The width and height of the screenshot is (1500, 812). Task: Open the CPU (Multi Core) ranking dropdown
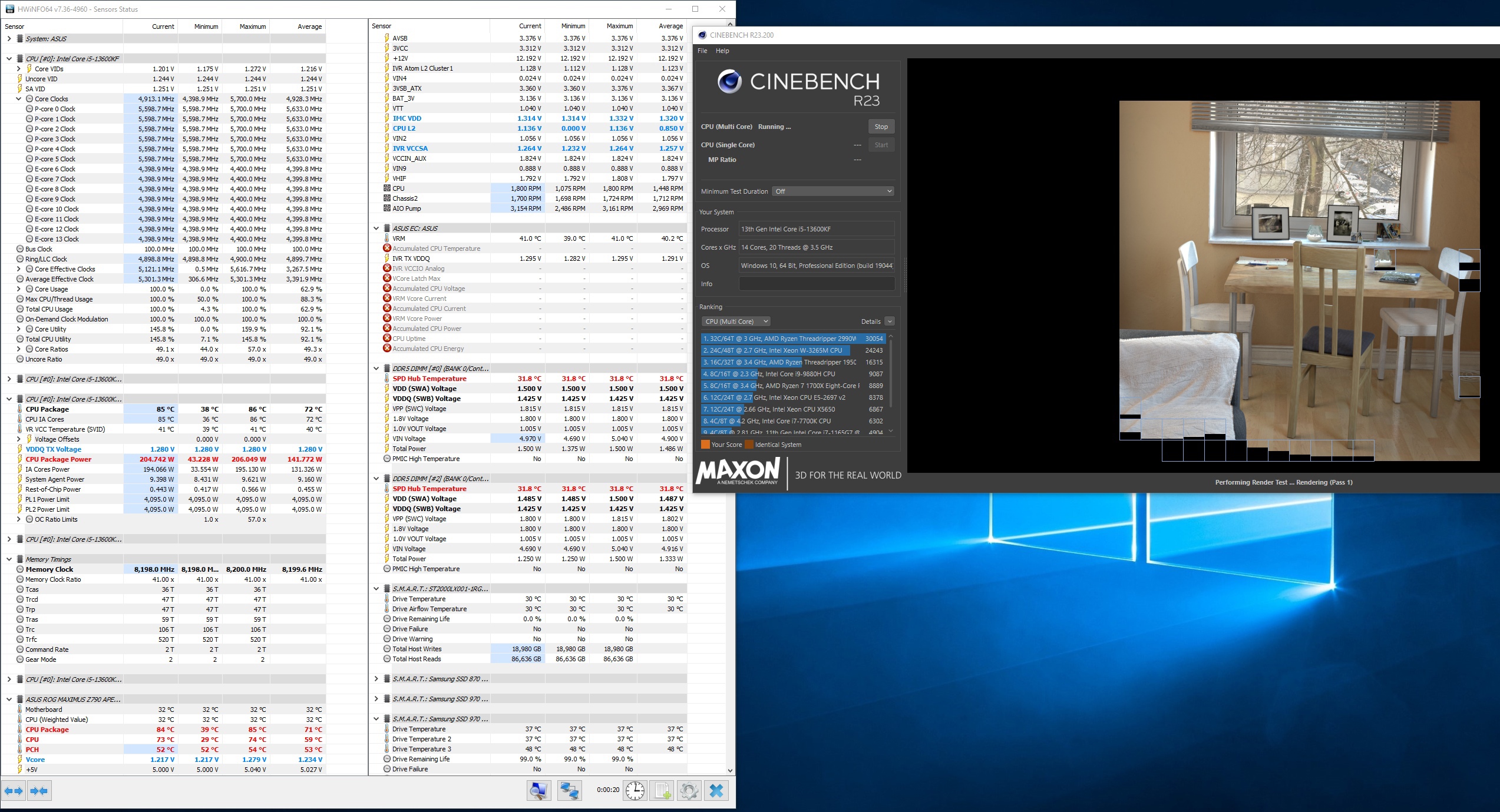[736, 322]
